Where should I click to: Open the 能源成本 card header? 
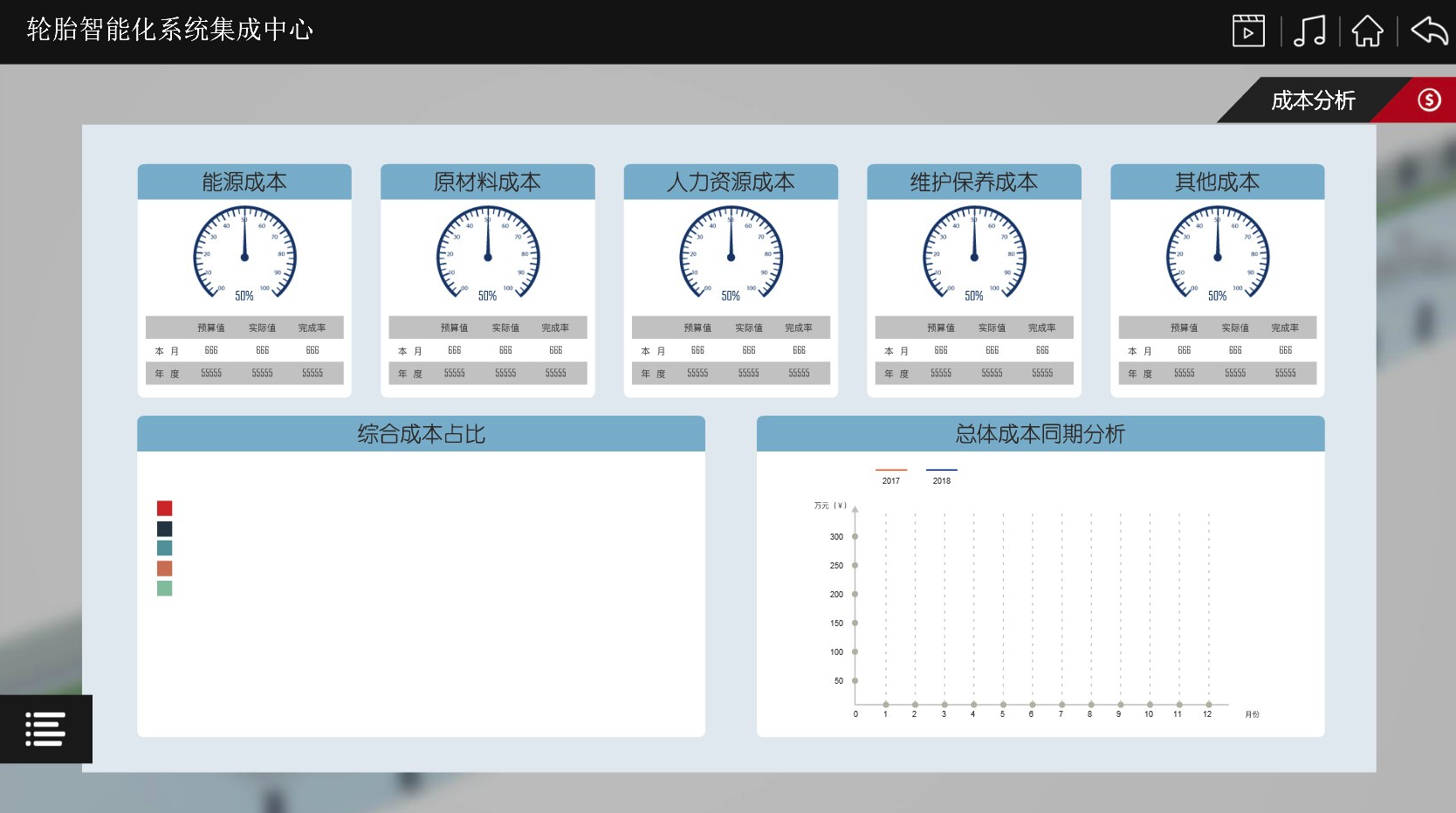pyautogui.click(x=244, y=182)
